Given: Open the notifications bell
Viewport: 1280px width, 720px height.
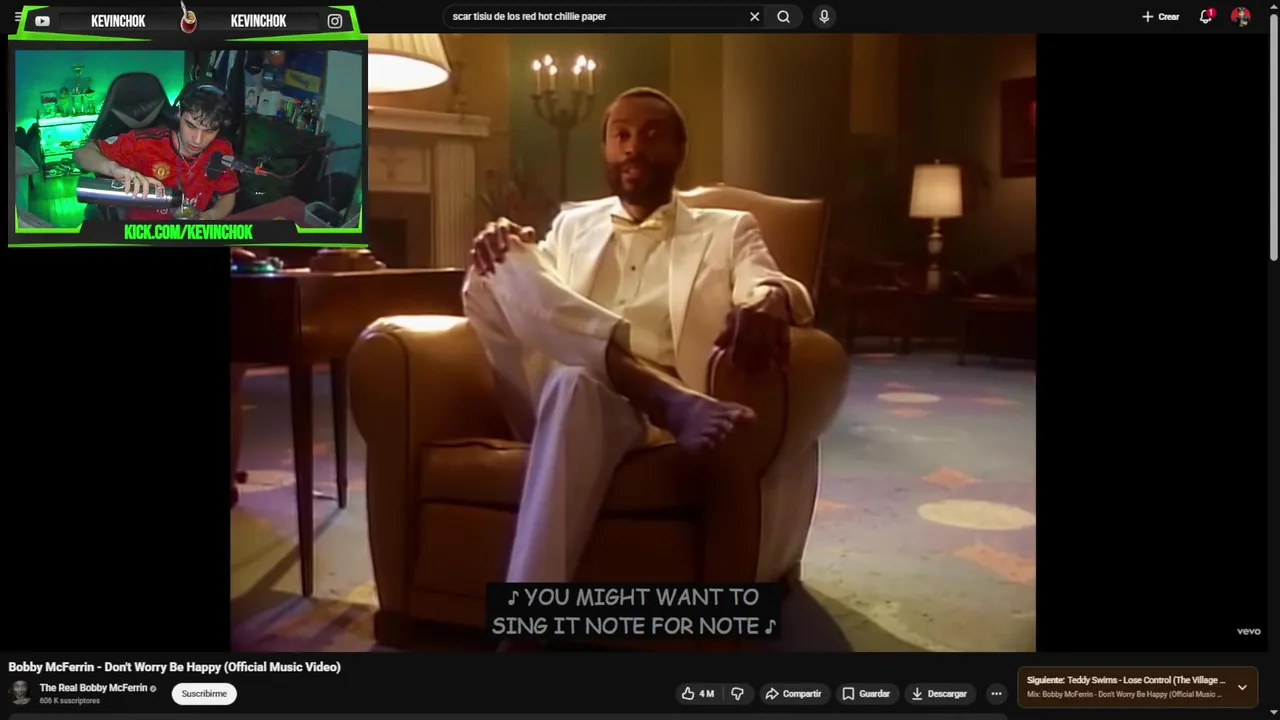Looking at the screenshot, I should tap(1206, 17).
